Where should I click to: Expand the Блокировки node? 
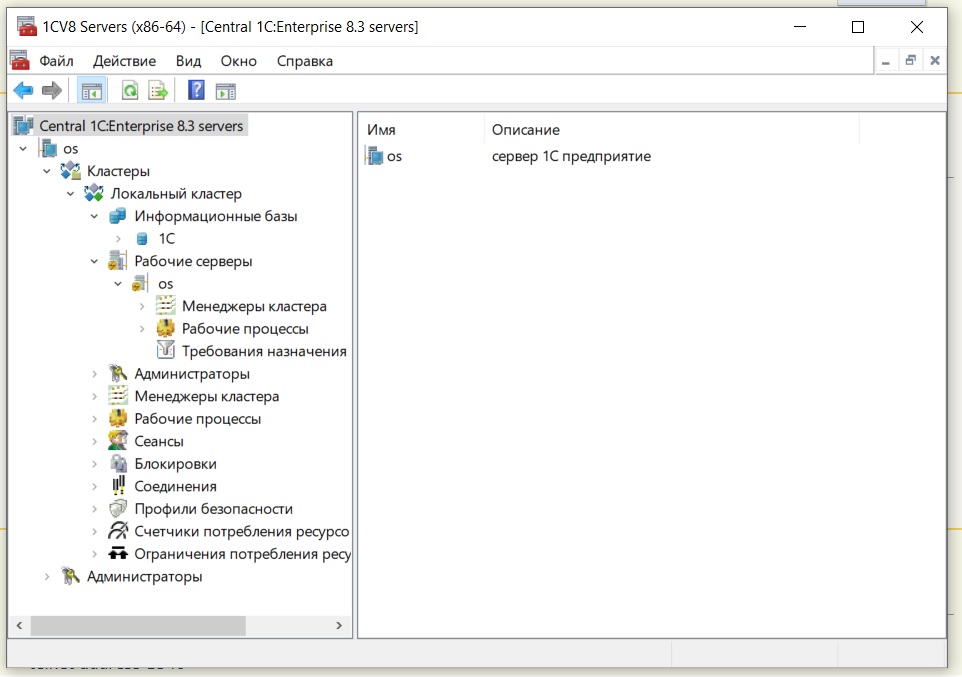pyautogui.click(x=94, y=464)
